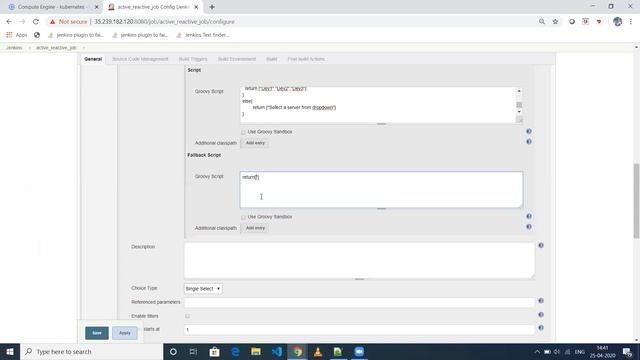
Task: Open Jenkins breadcrumb link
Action: (14, 48)
